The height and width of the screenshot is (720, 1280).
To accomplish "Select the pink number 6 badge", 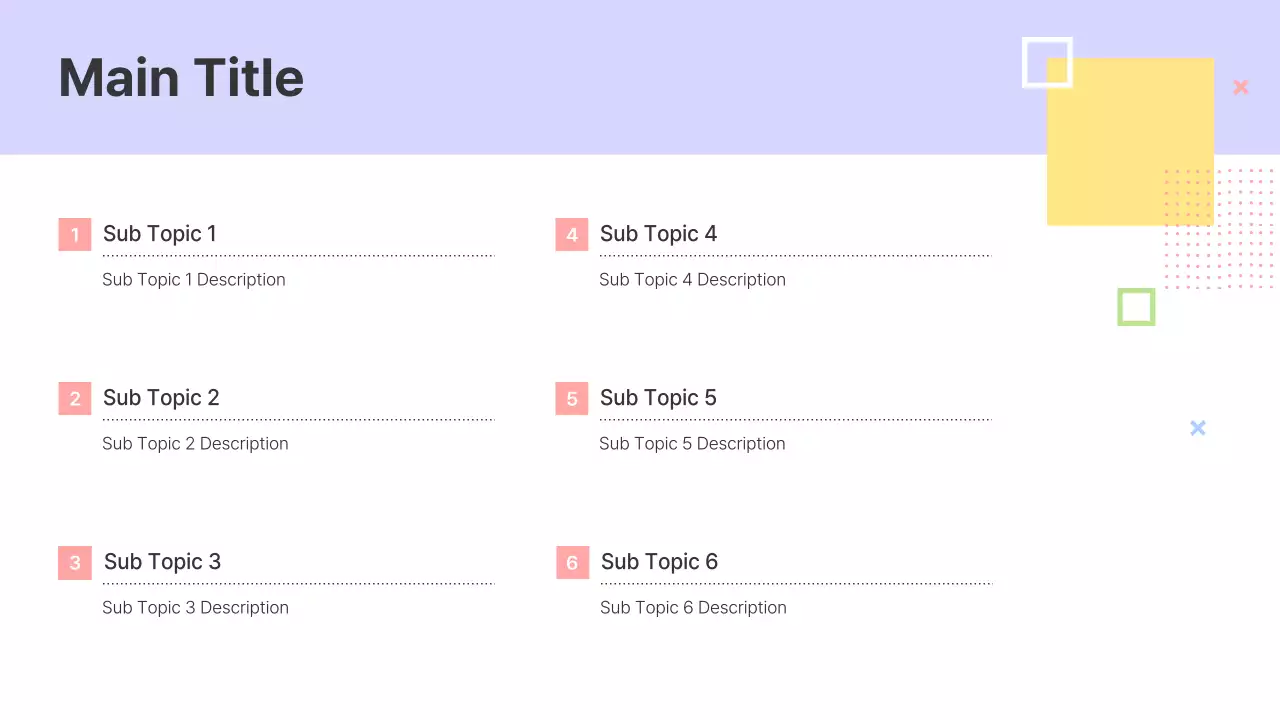I will pos(573,563).
